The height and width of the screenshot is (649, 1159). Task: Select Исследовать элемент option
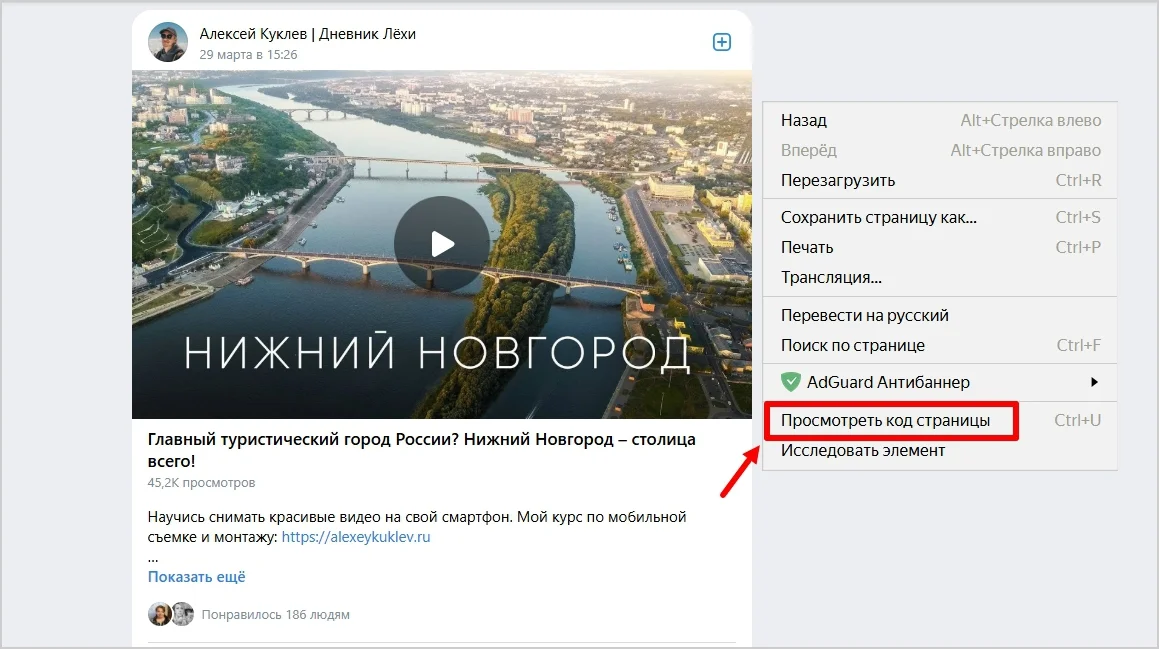pyautogui.click(x=862, y=450)
